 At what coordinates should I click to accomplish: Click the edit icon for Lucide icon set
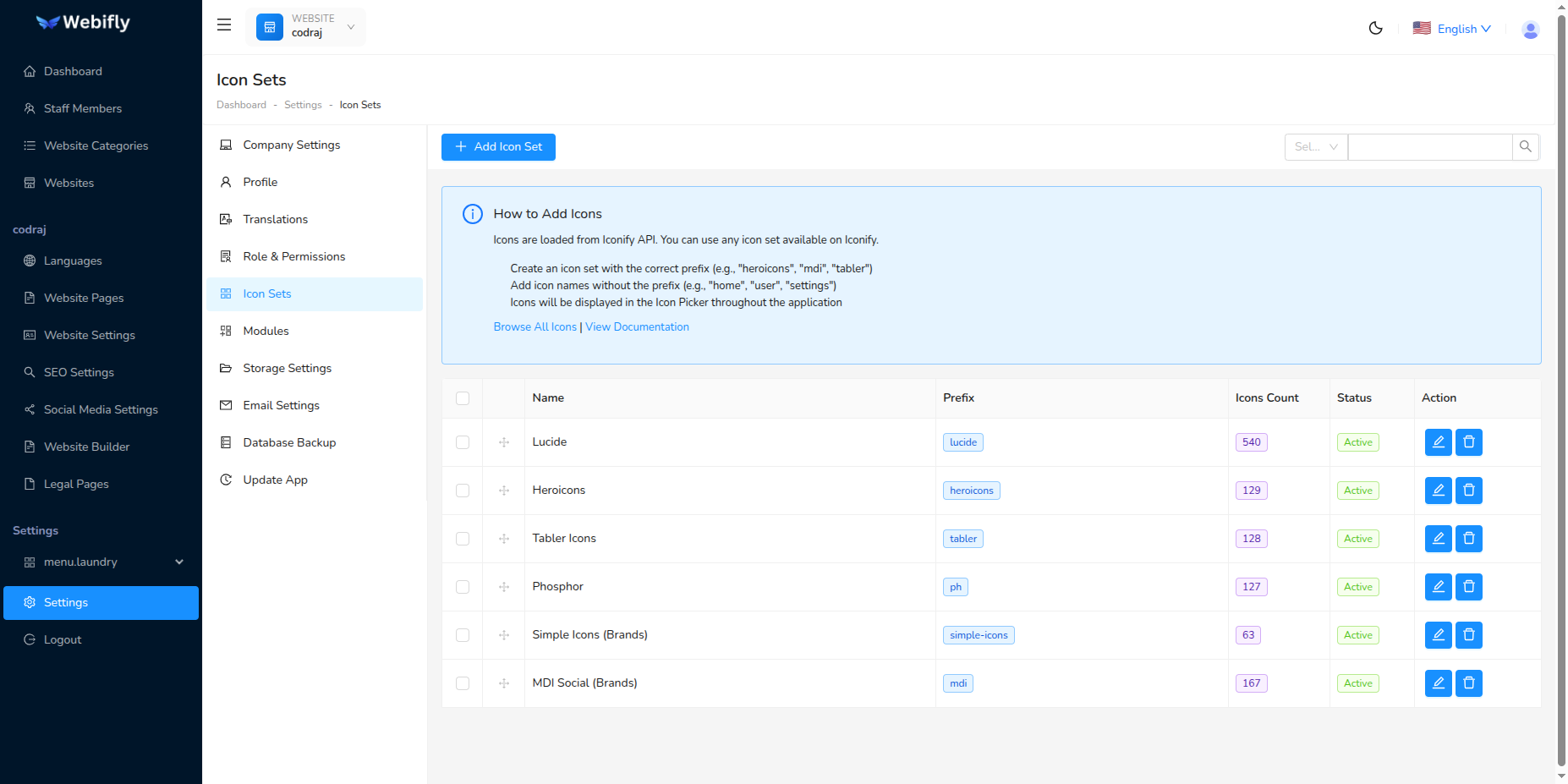pyautogui.click(x=1438, y=441)
